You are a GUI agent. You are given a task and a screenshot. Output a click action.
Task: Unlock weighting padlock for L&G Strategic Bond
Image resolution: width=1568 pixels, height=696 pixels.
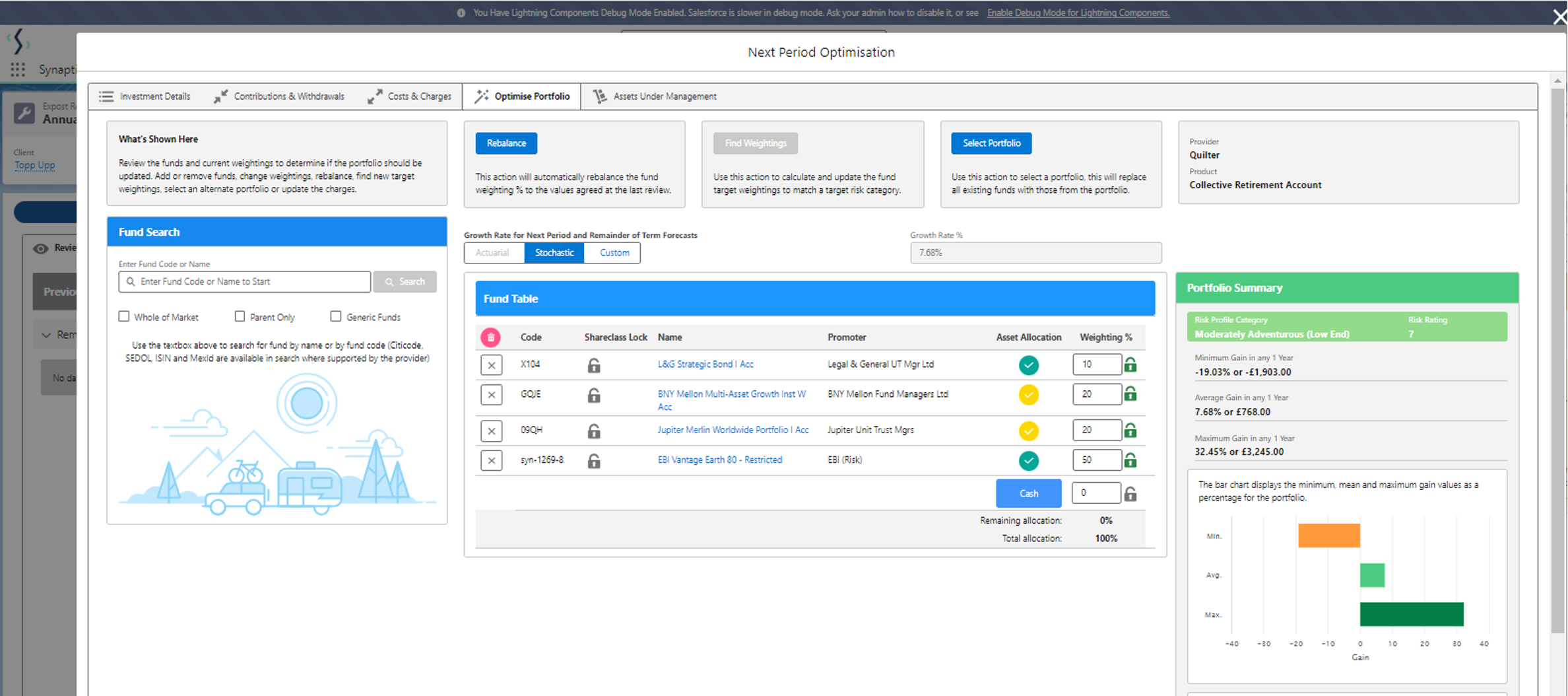(x=1130, y=365)
